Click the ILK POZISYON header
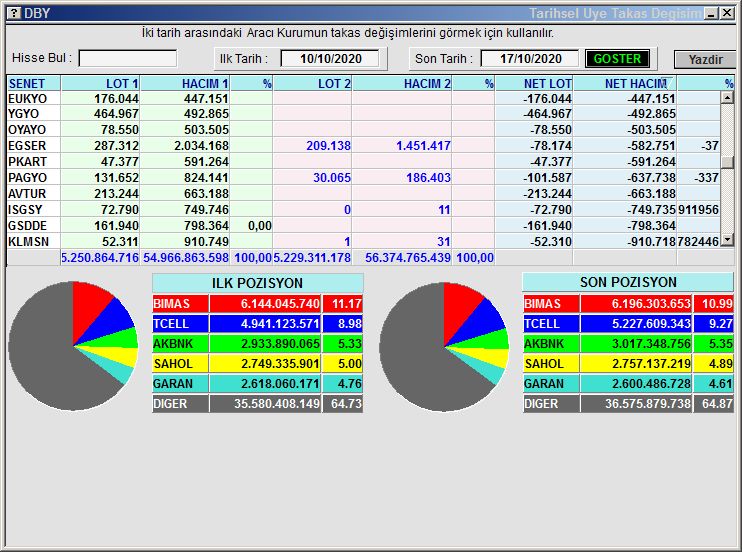This screenshot has width=742, height=552. [x=257, y=283]
